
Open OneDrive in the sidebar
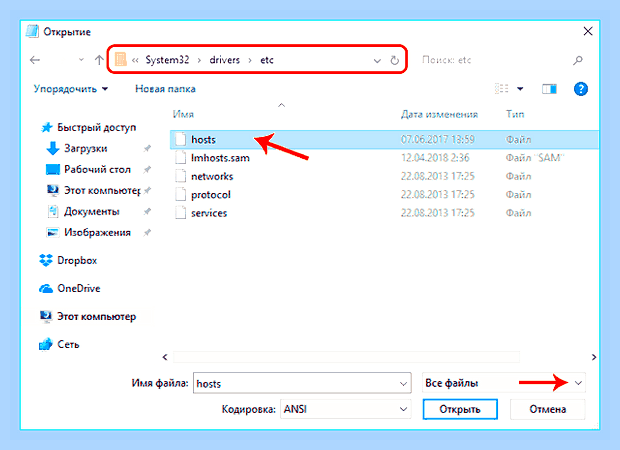70,288
